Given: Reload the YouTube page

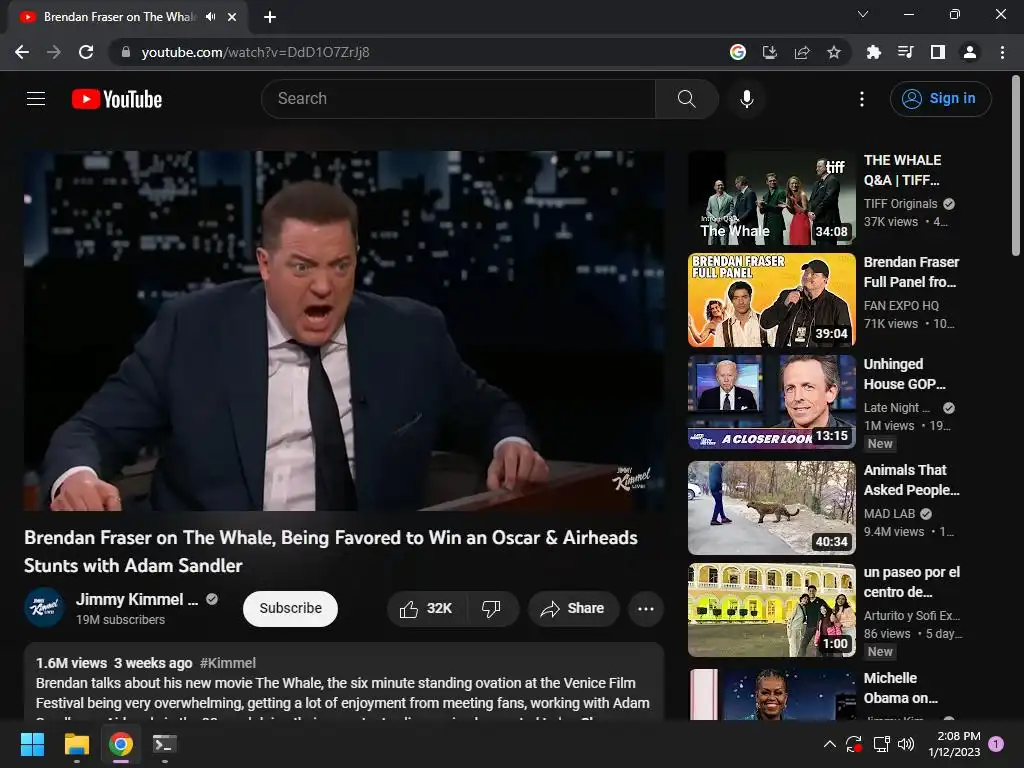Looking at the screenshot, I should [86, 52].
